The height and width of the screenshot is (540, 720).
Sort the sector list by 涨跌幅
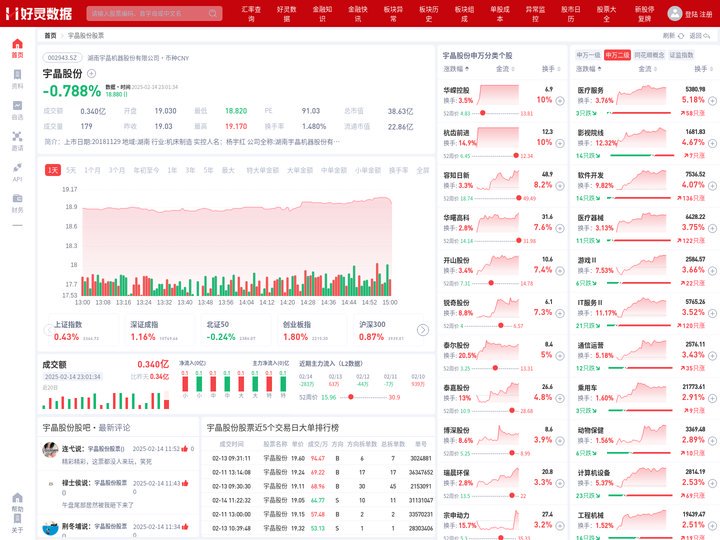pyautogui.click(x=589, y=69)
